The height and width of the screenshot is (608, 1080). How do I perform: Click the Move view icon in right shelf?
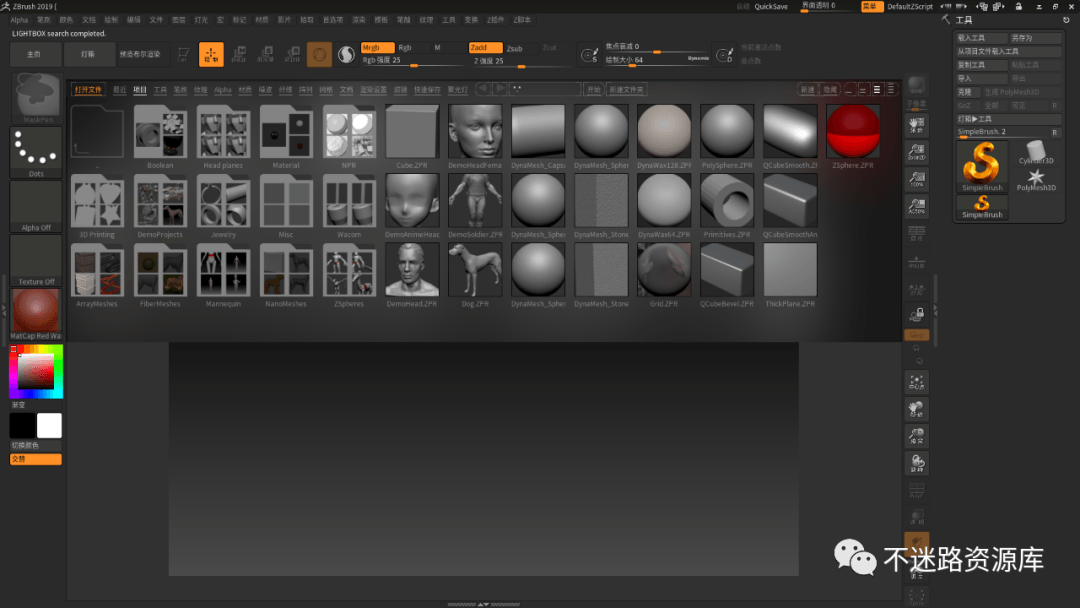tap(916, 409)
